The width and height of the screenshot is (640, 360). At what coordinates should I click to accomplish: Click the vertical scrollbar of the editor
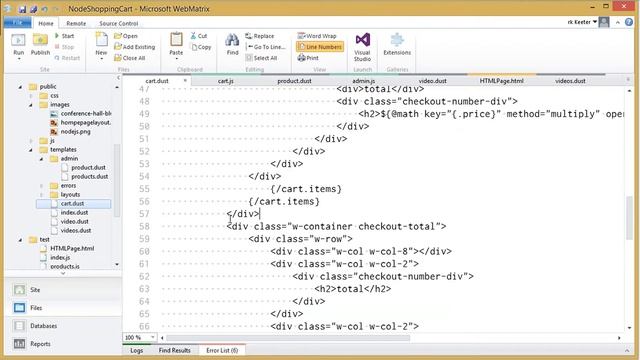(x=629, y=218)
